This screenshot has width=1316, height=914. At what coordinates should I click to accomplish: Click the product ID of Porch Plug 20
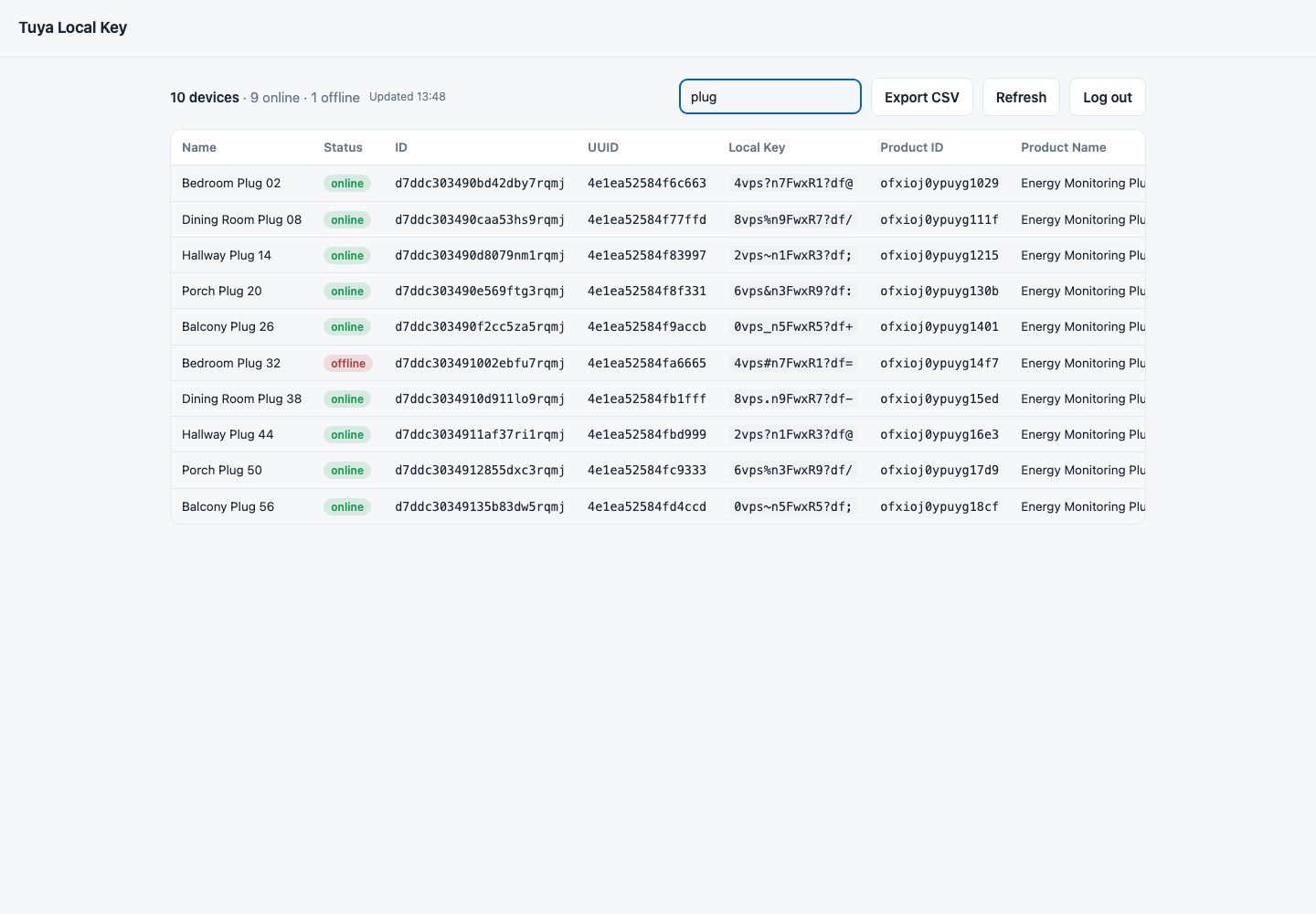point(939,291)
